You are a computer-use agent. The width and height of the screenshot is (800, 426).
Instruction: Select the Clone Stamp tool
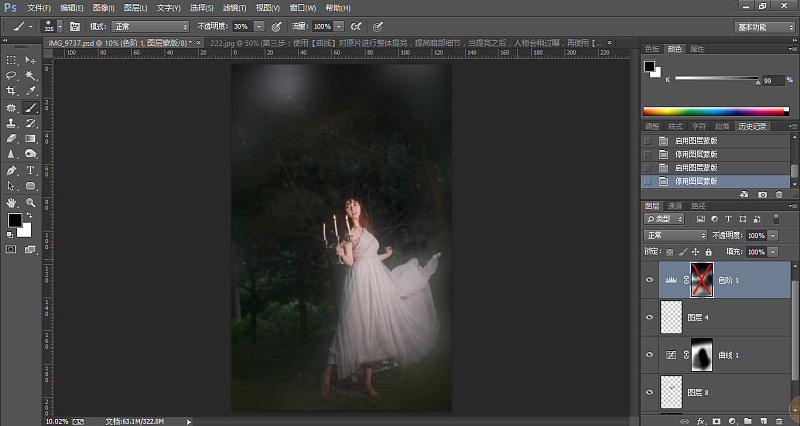point(11,123)
